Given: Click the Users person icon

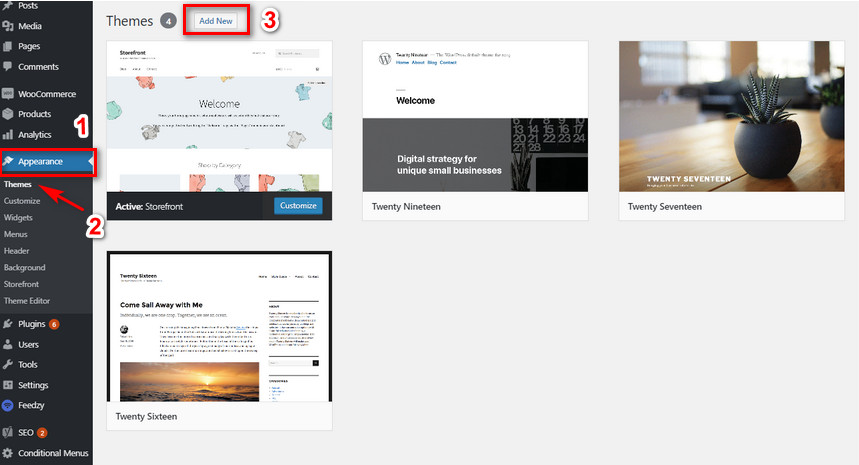Looking at the screenshot, I should (8, 345).
